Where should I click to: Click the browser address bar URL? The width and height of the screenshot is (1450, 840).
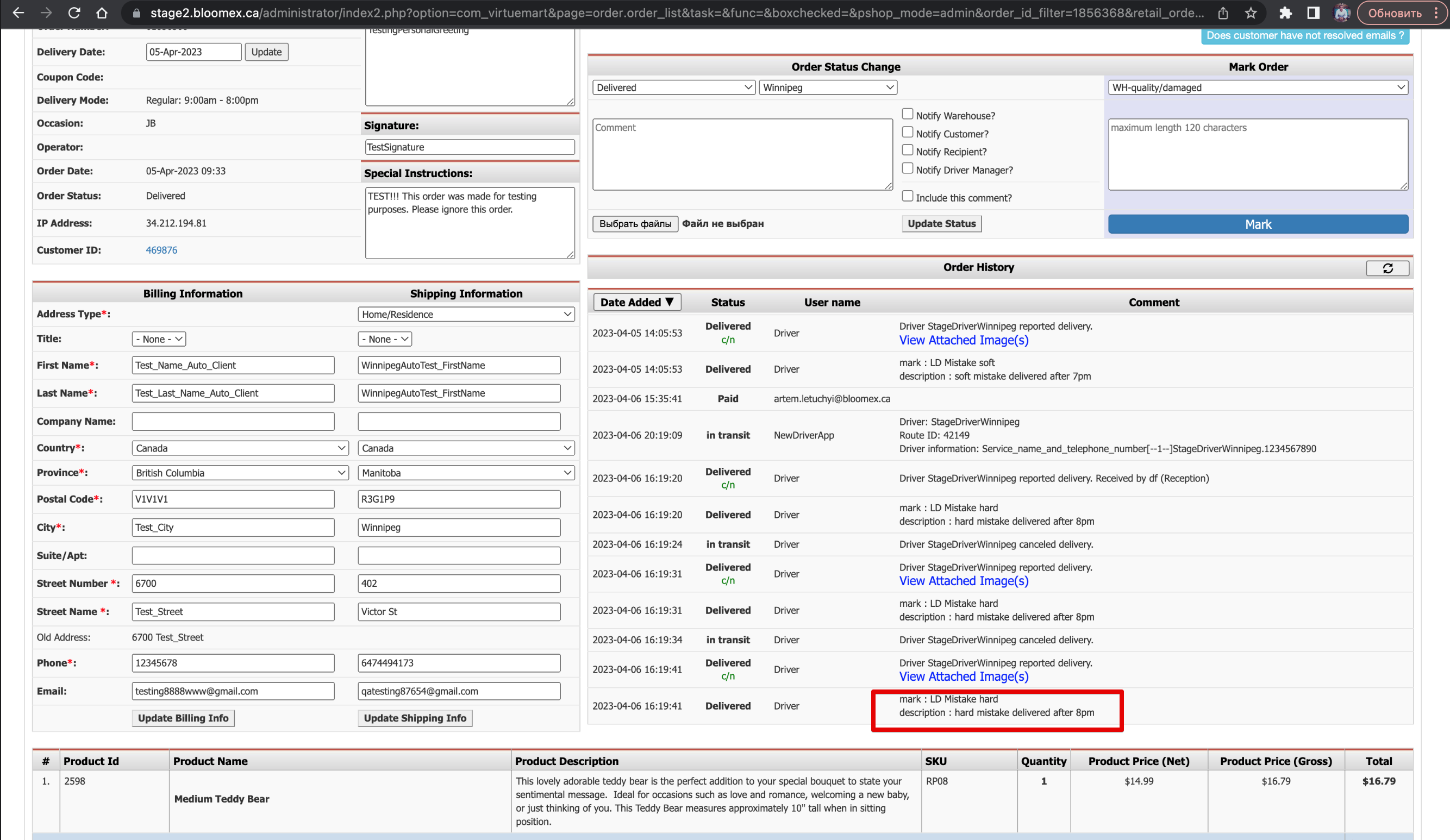pos(676,12)
